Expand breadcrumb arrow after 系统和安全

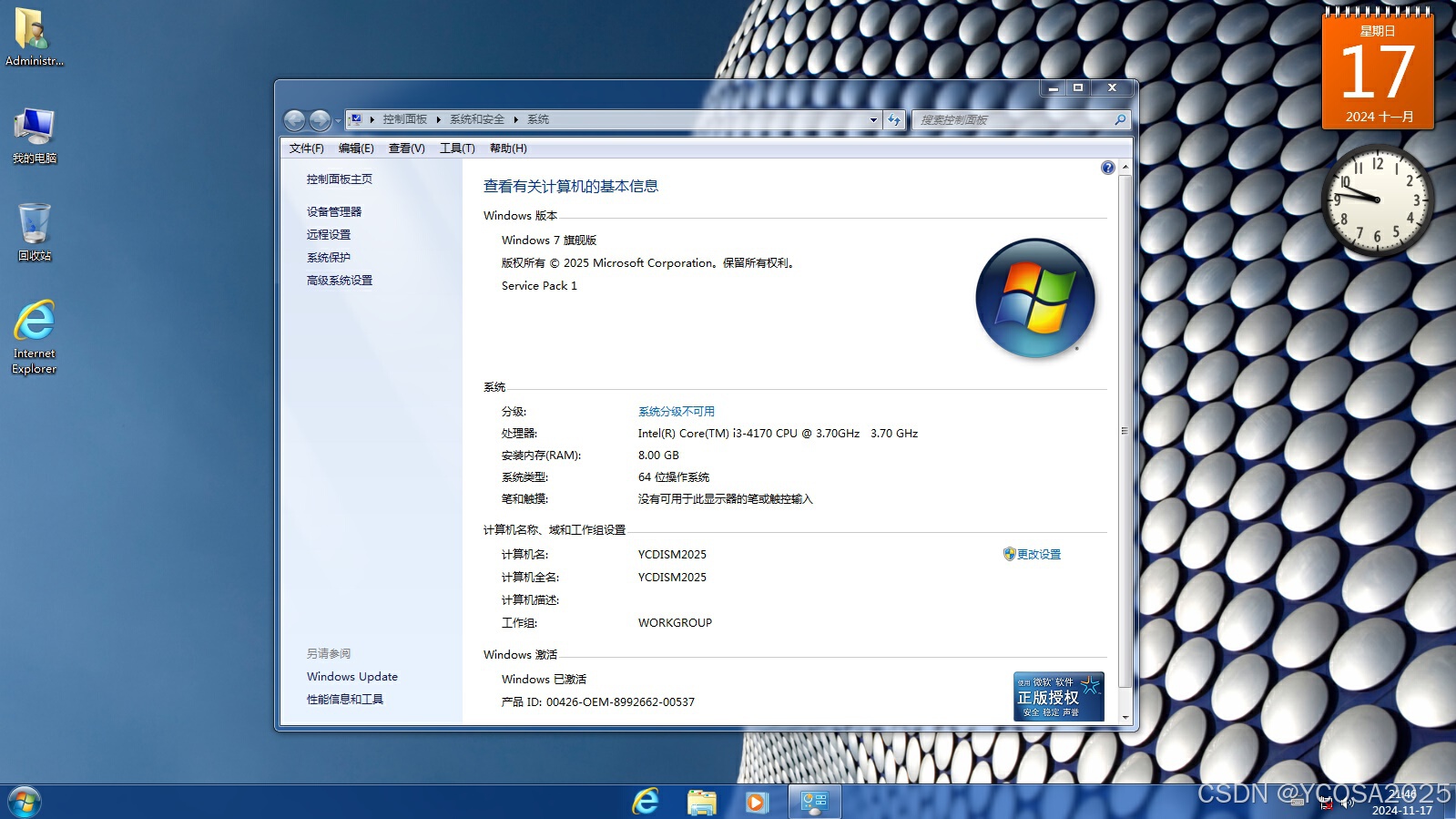[515, 119]
